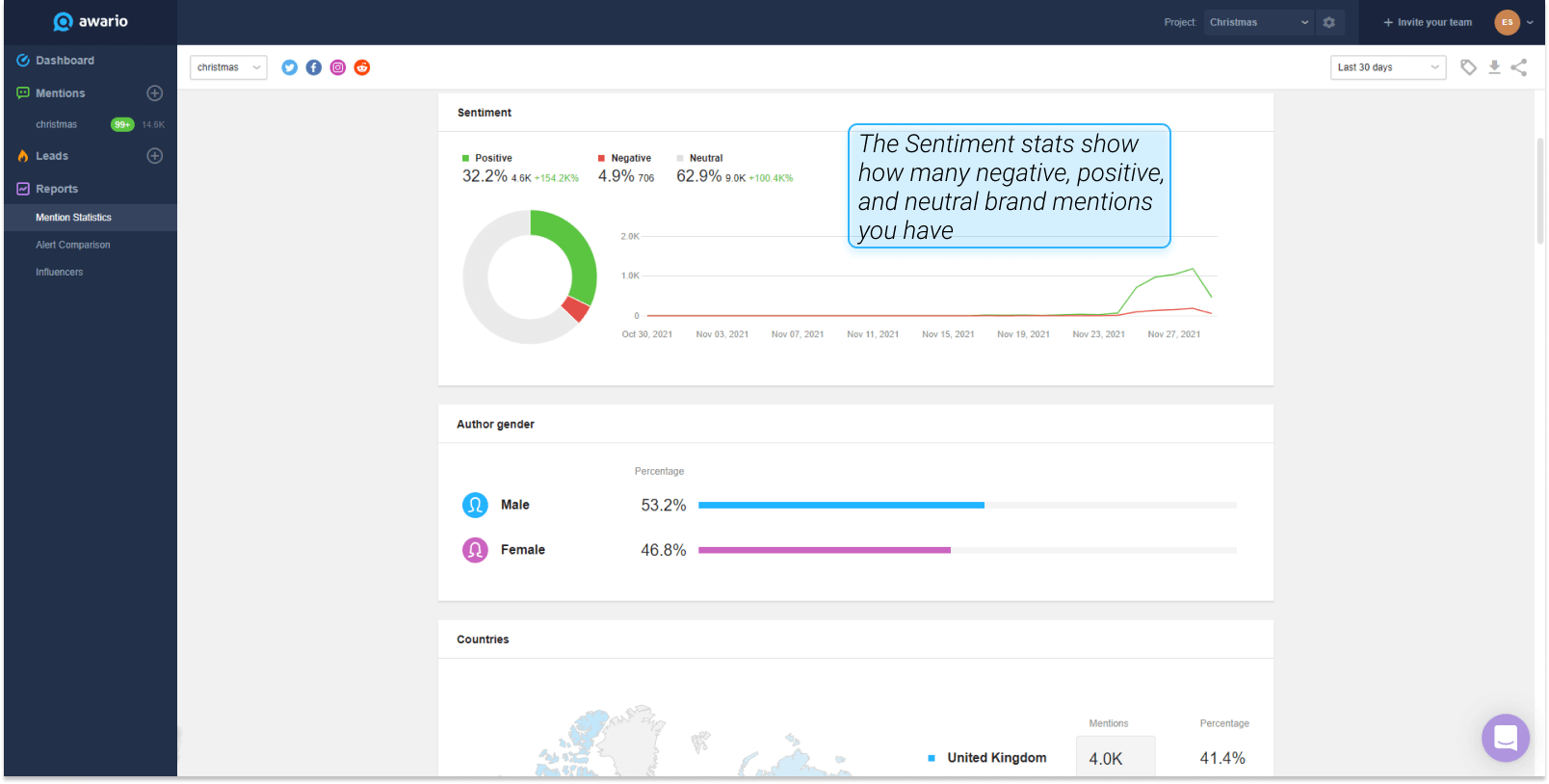Click the 4.9% negative value
Viewport: 1549px width, 784px height.
[616, 176]
